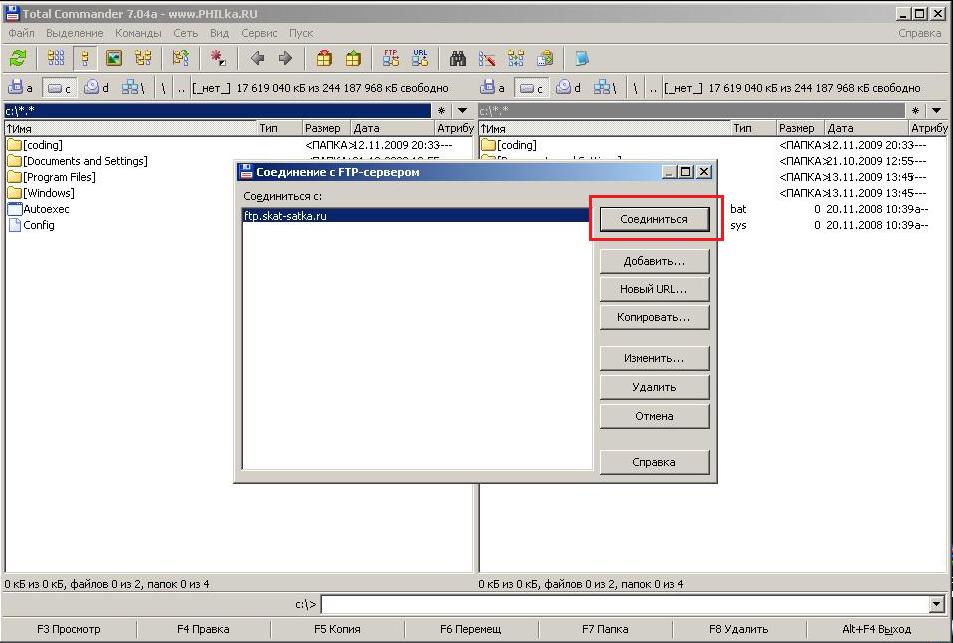Open the Выделение menu

pos(75,33)
